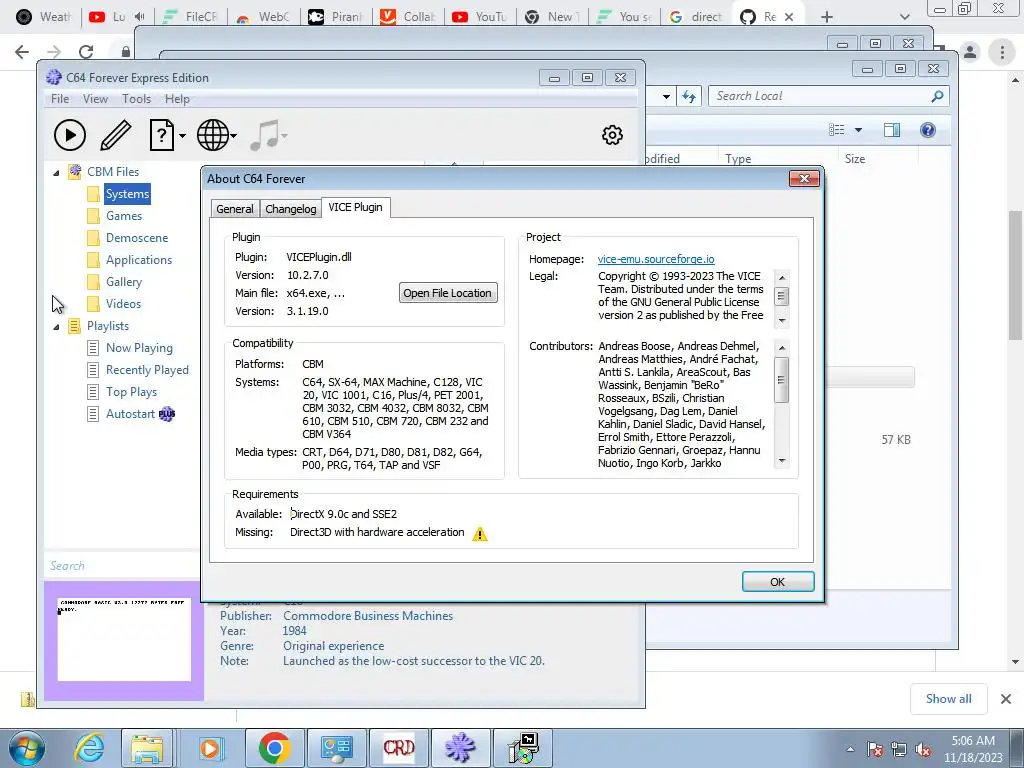Click the pencil Edit icon
Image resolution: width=1024 pixels, height=768 pixels.
(116, 135)
